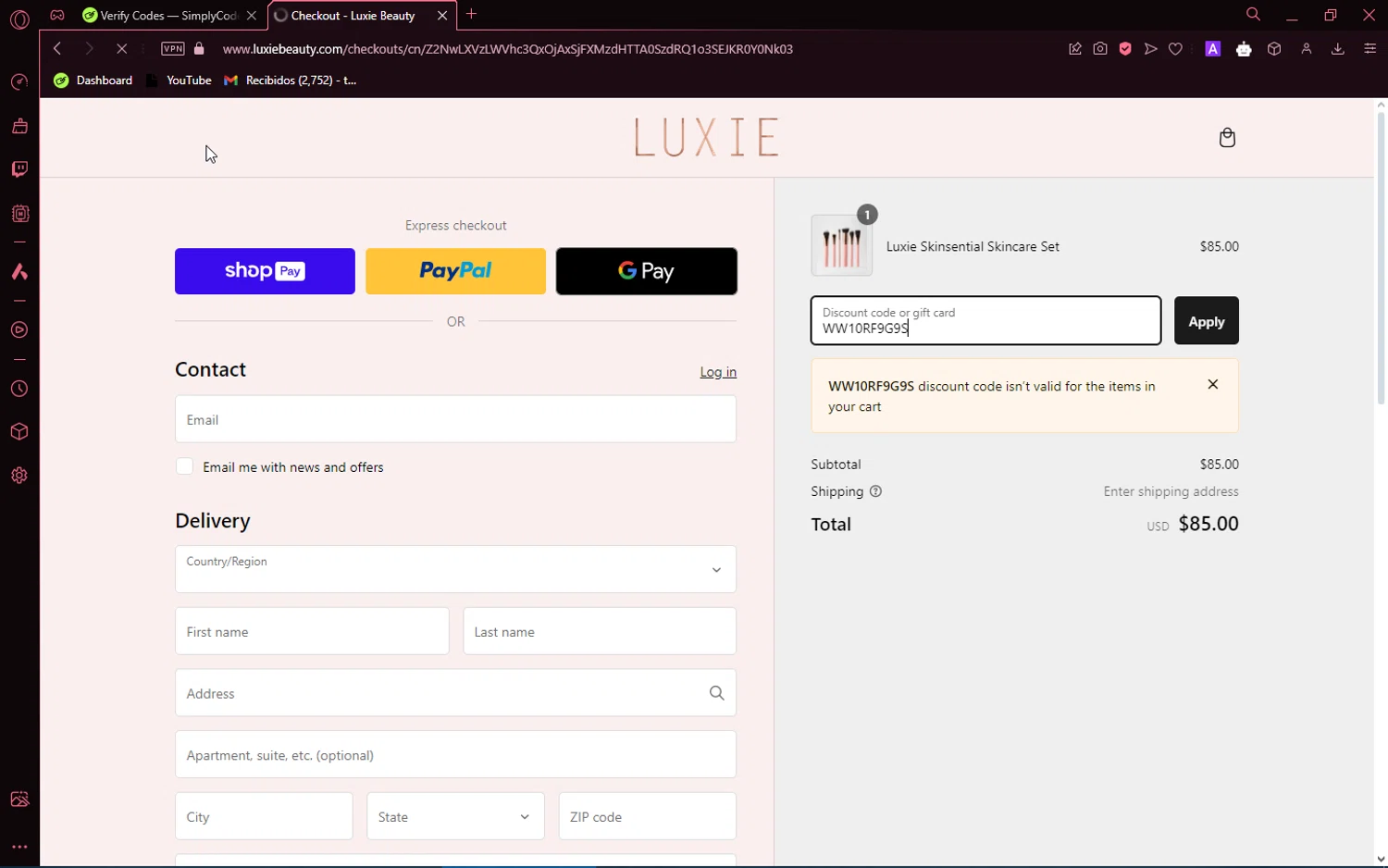The width and height of the screenshot is (1388, 868).
Task: Click the Discount code or gift card field
Action: 985,321
